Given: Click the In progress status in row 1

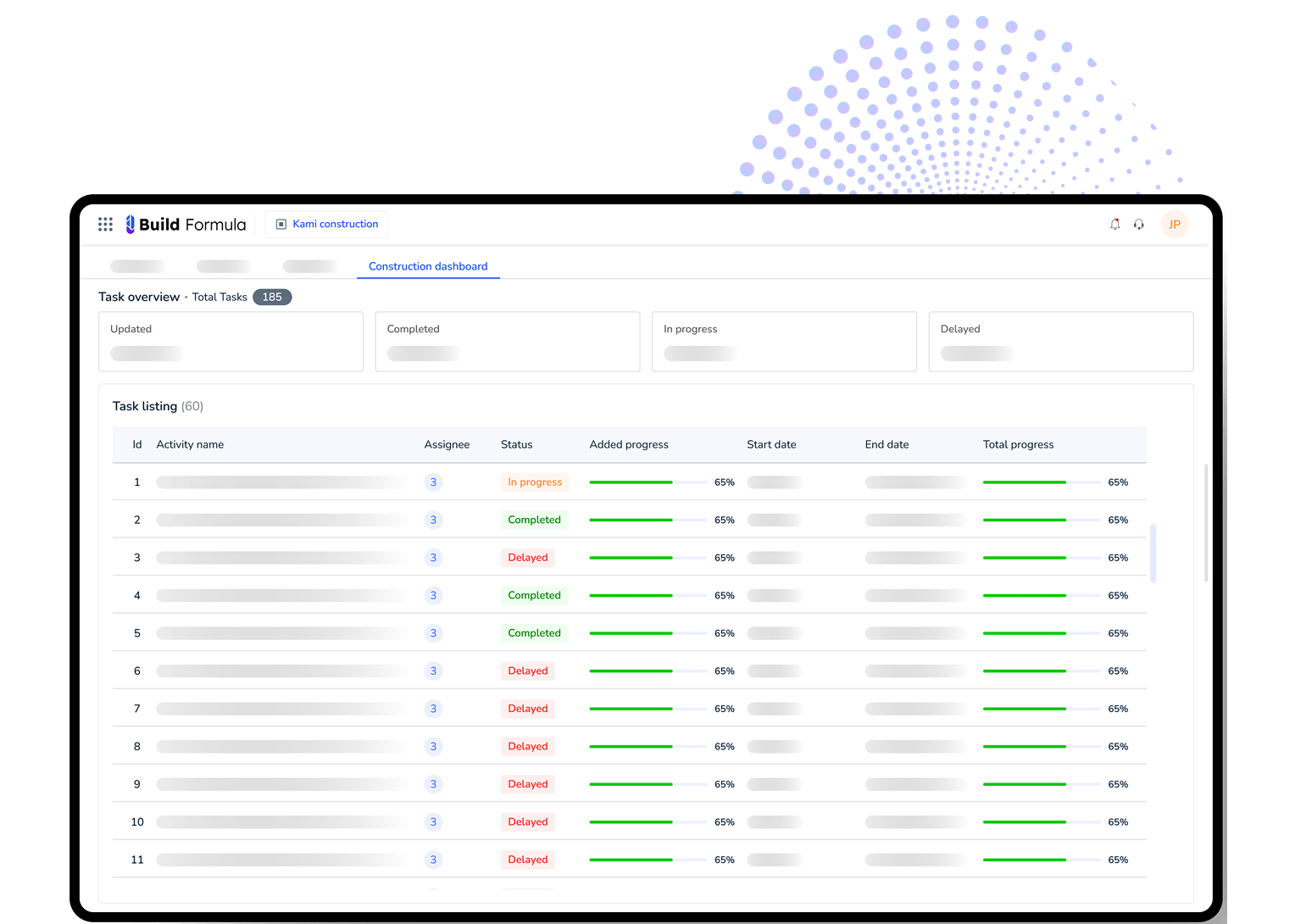Looking at the screenshot, I should pos(535,482).
